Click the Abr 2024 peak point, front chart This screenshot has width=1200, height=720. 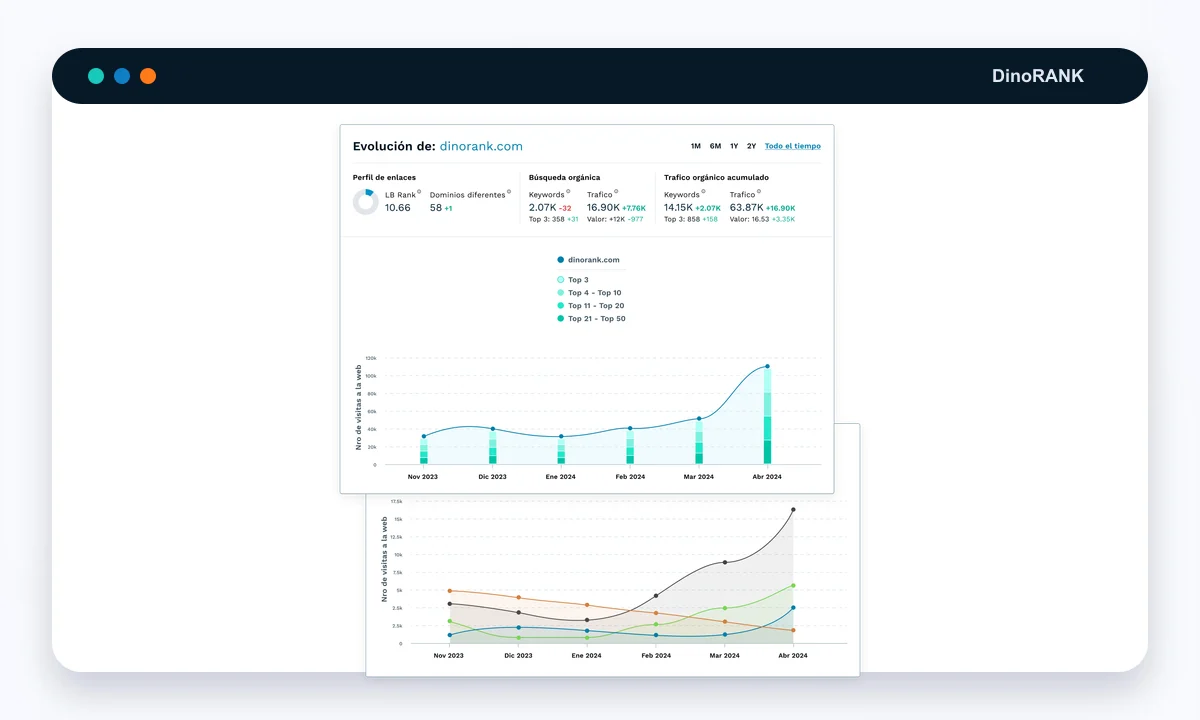click(x=768, y=366)
